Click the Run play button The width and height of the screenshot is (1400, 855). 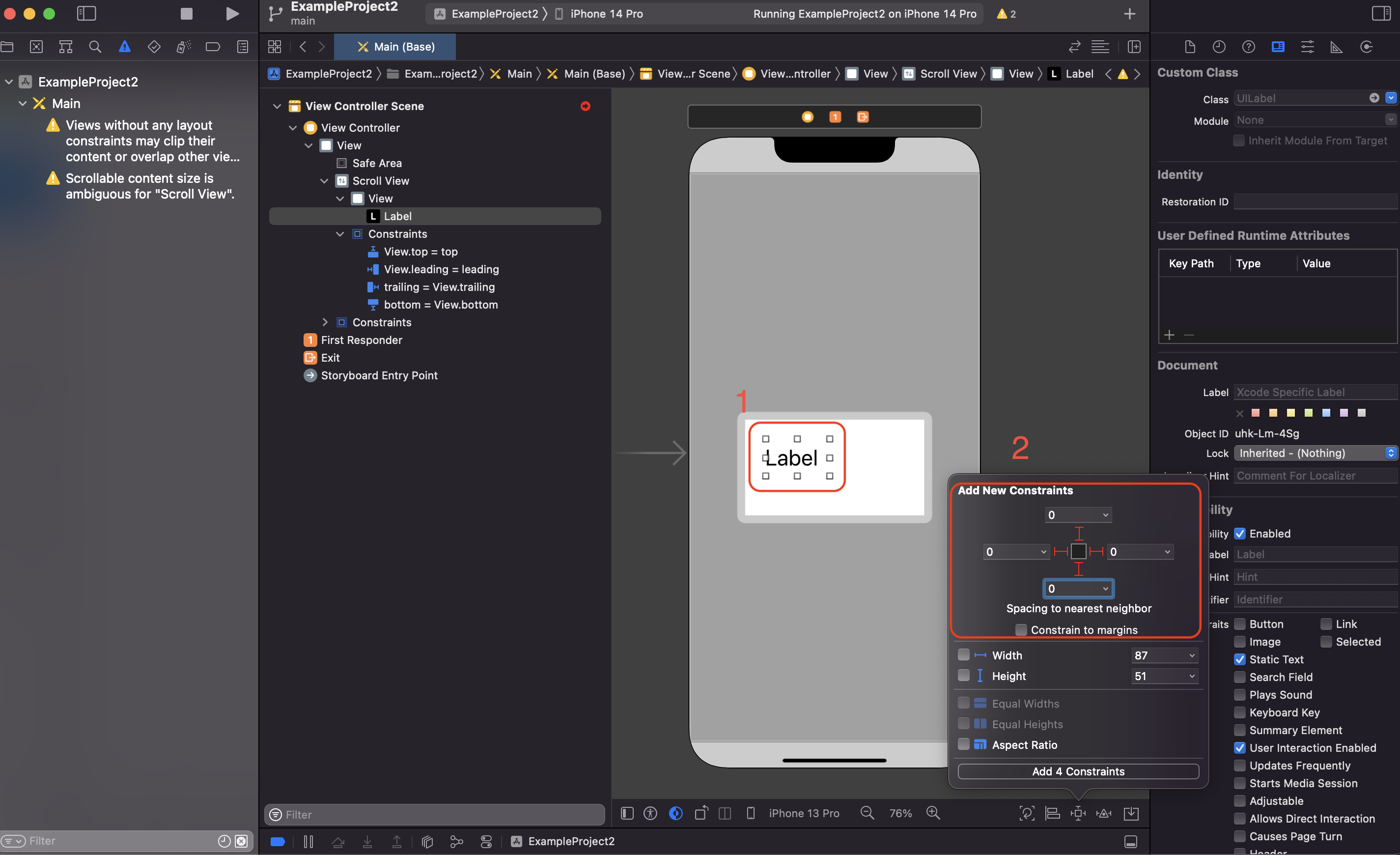click(232, 14)
